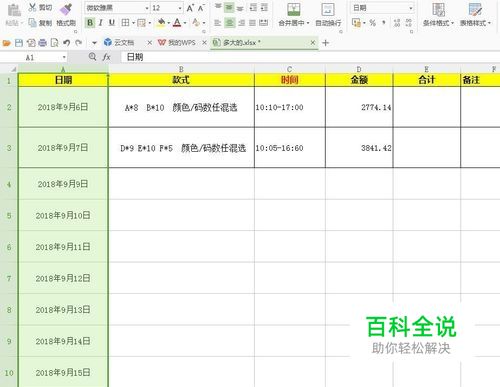Screen dimensions: 500x387
Task: Open the borders dropdown arrow
Action: click(x=133, y=23)
